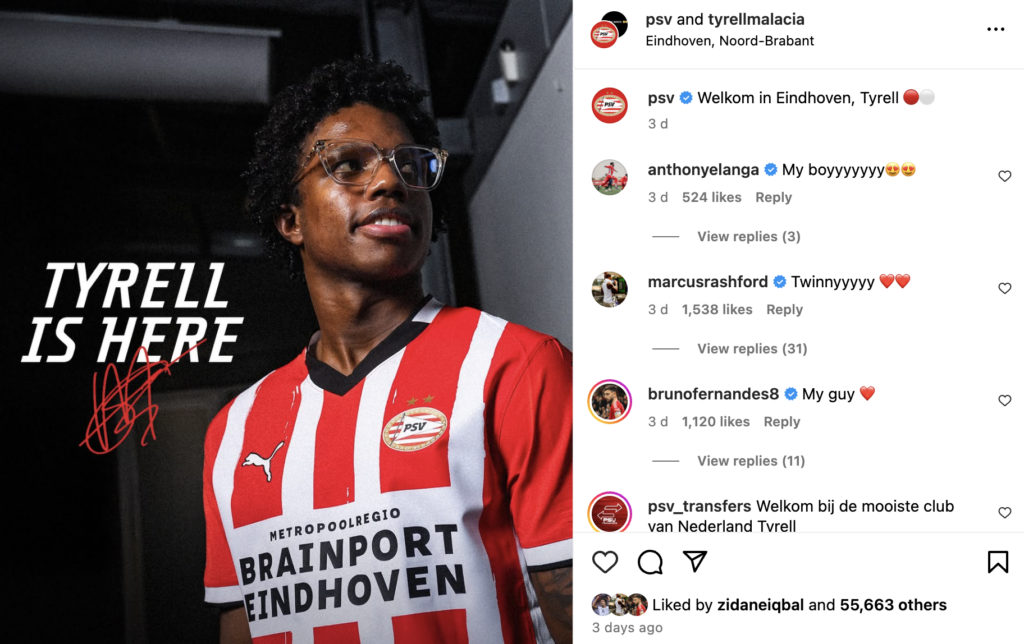Open the comment bubble icon

[x=650, y=562]
